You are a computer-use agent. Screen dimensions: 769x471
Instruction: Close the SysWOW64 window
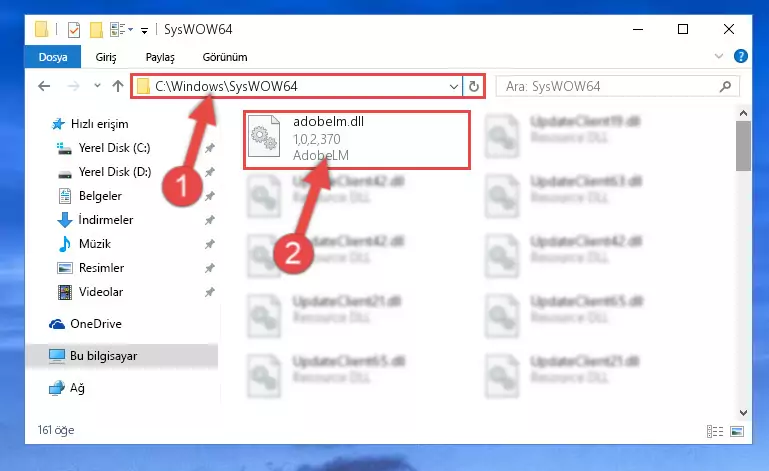729,29
